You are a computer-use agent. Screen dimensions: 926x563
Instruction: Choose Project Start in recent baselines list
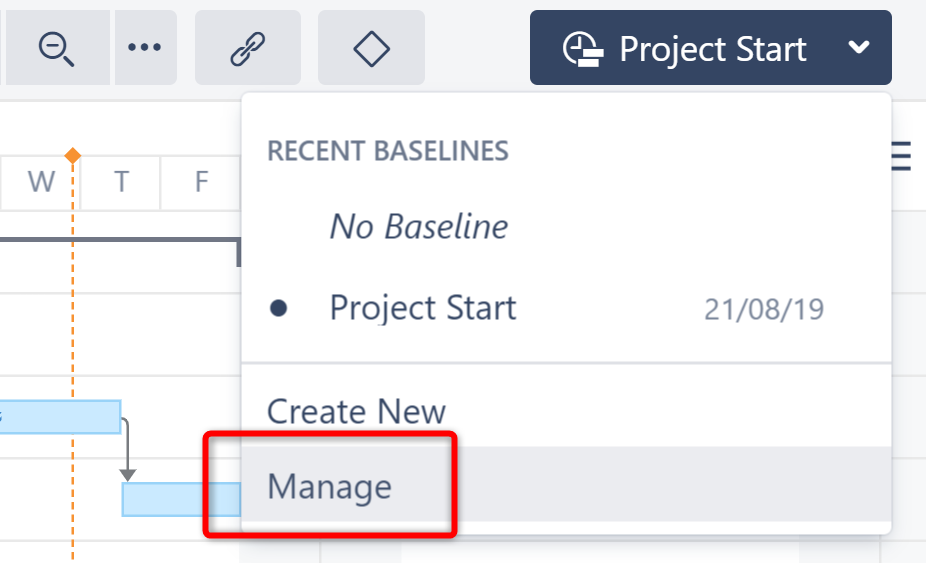(423, 308)
